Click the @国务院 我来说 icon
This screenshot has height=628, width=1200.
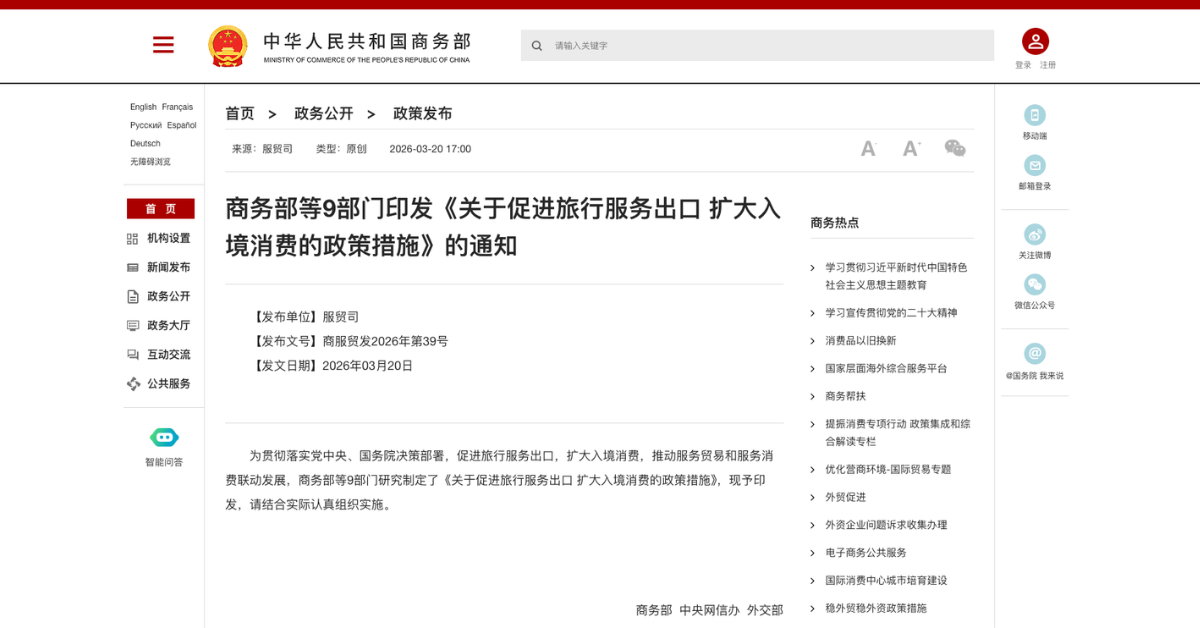click(x=1035, y=354)
